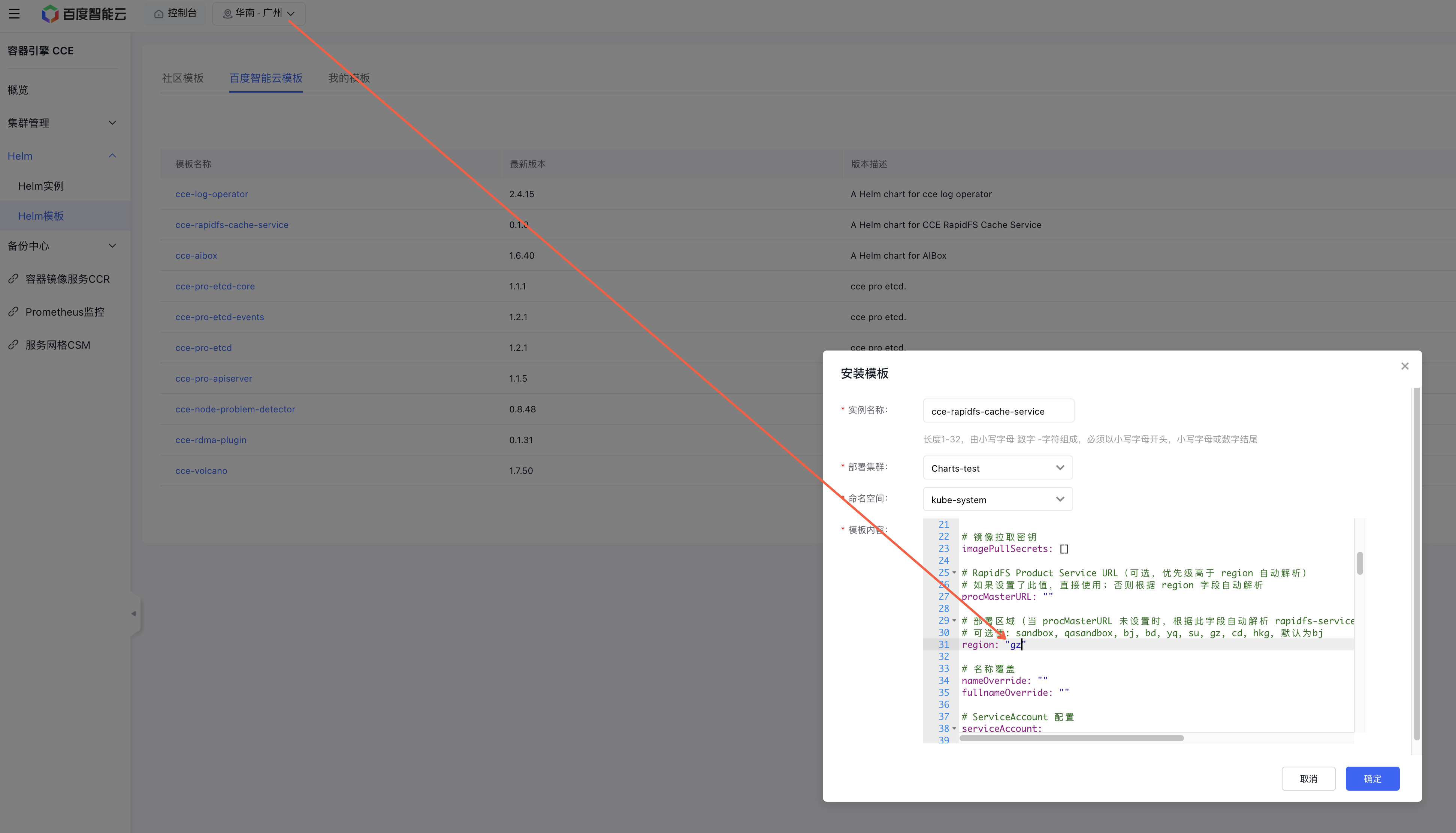Click the link icon beside 容器镜像服务CCR

[x=13, y=279]
